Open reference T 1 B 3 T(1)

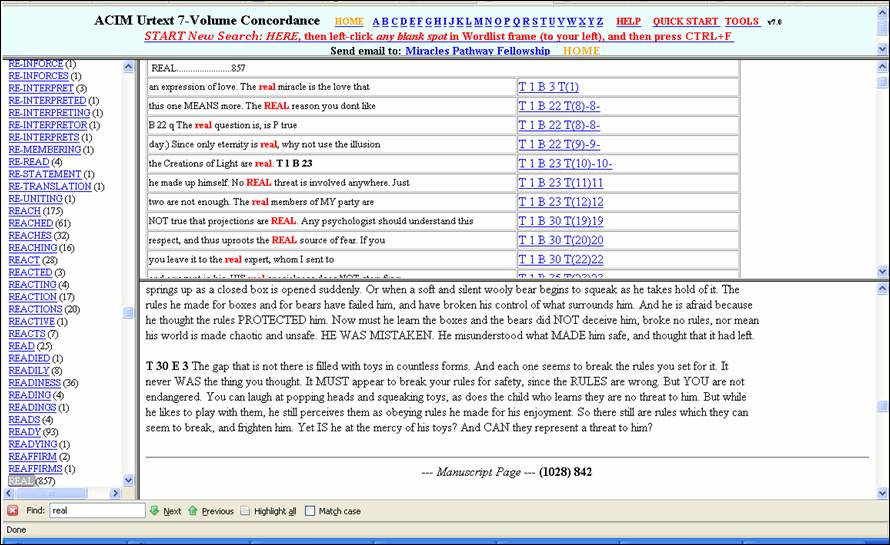click(548, 87)
